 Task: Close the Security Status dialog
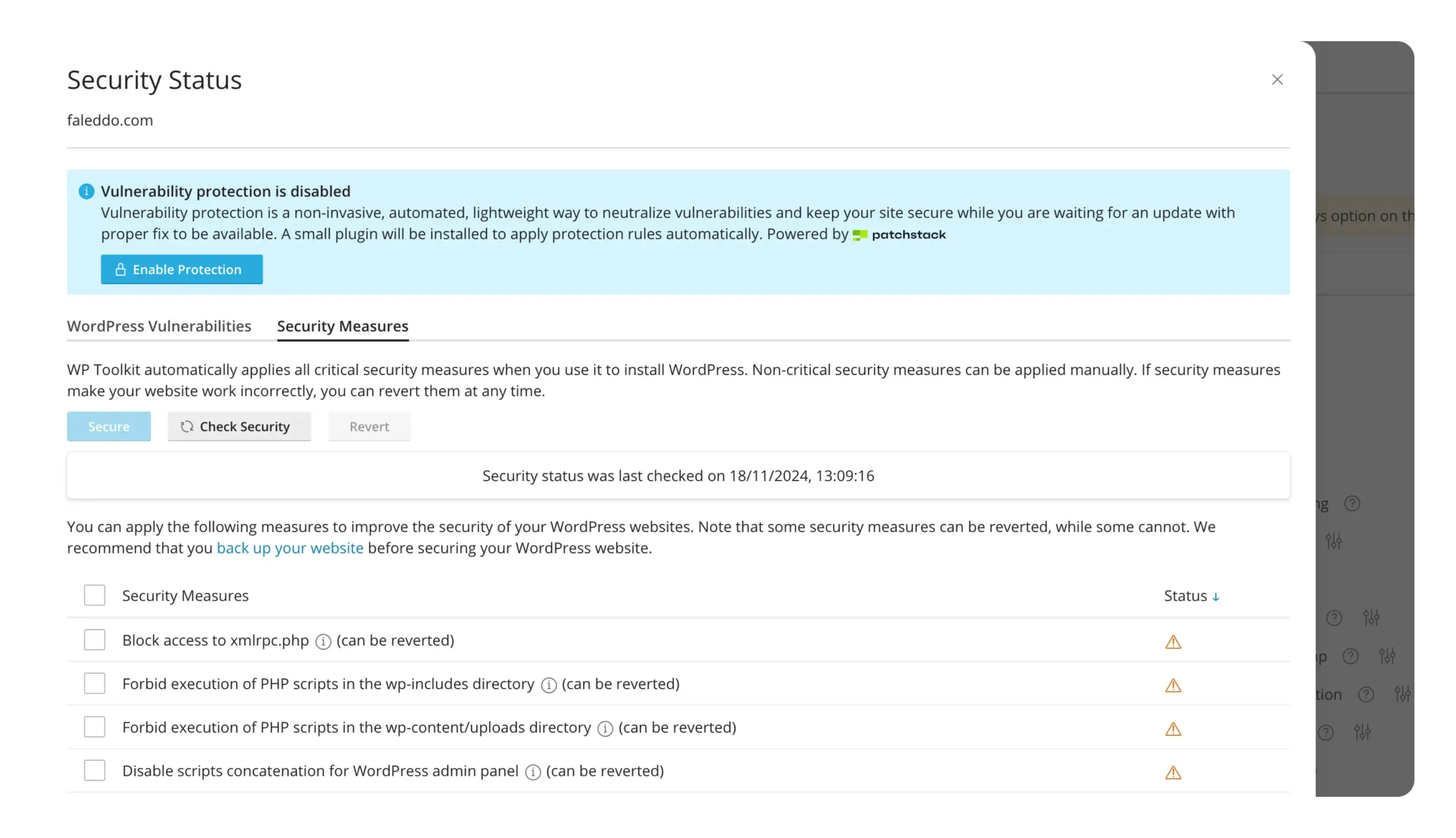pos(1276,80)
